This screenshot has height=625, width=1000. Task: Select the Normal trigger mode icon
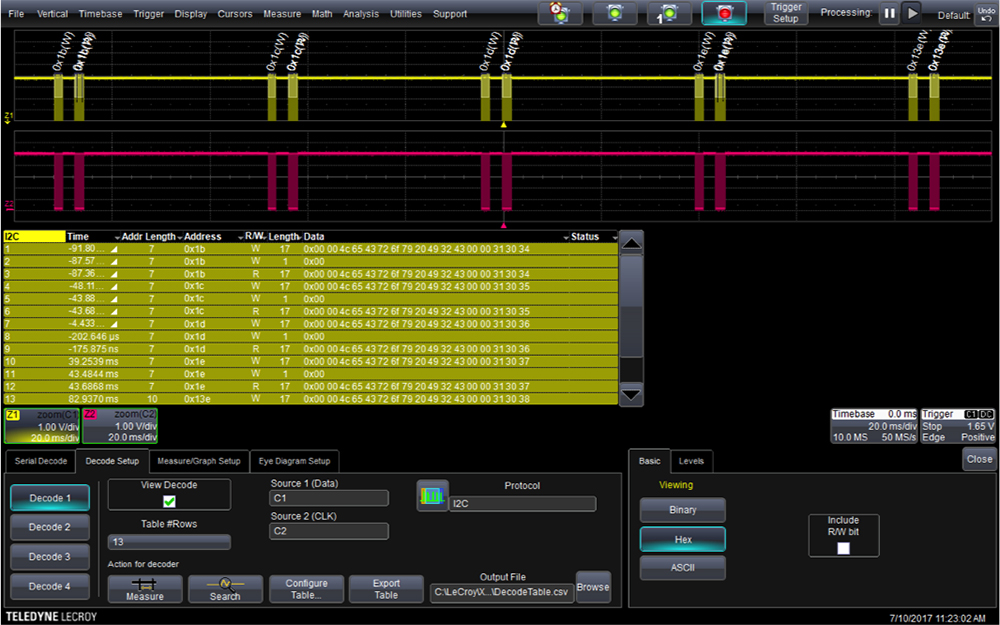click(x=615, y=13)
